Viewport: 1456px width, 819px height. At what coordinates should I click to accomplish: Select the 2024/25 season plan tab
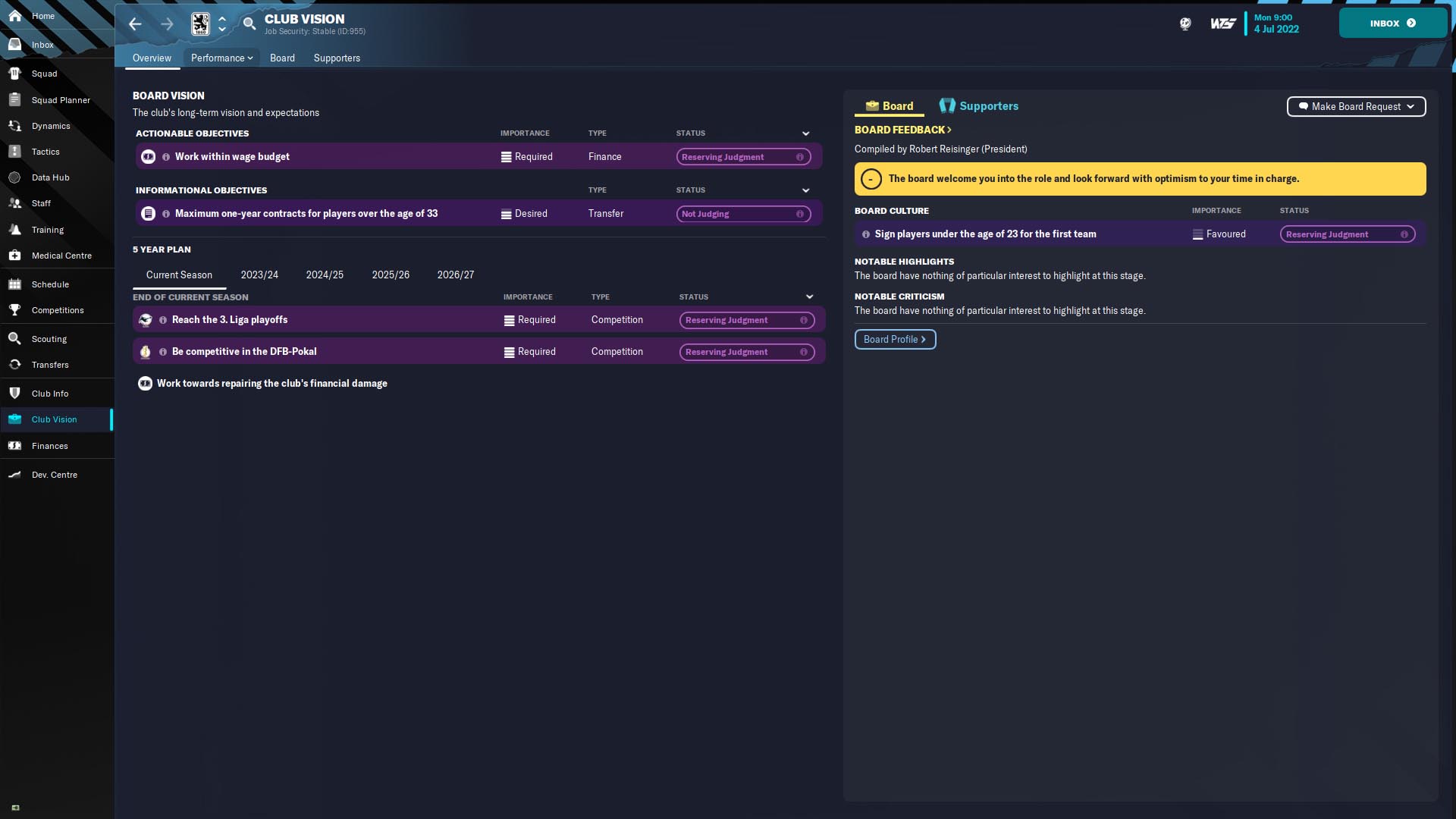325,275
